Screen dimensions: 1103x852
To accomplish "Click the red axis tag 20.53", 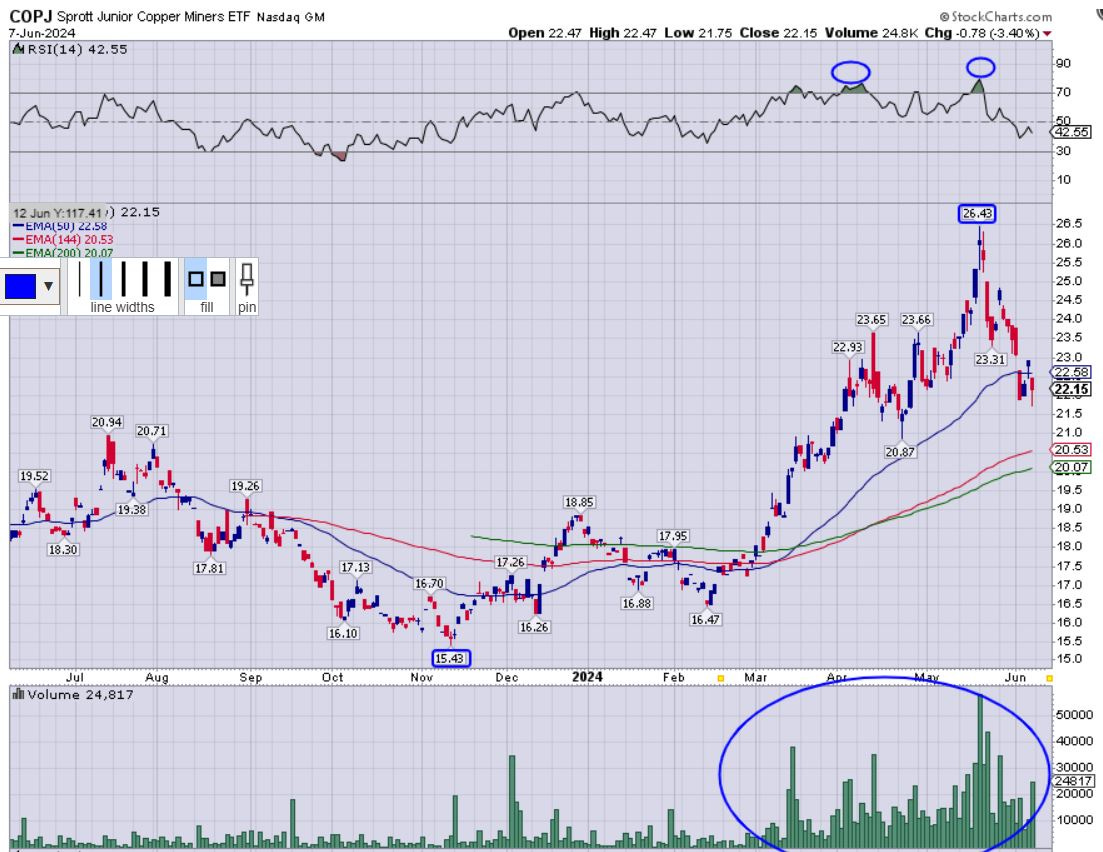I will pos(1071,450).
